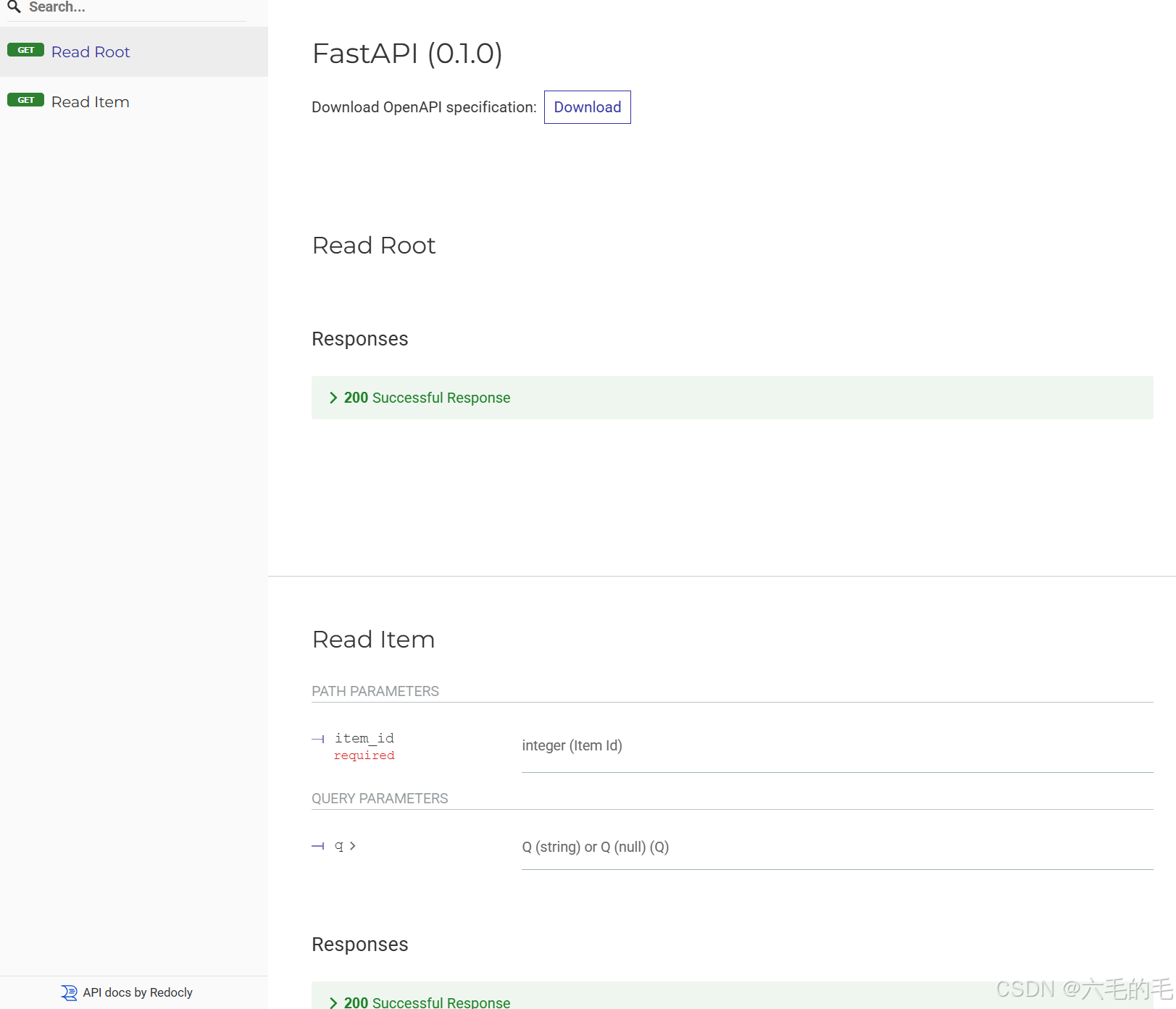Click the Read Item section heading
The height and width of the screenshot is (1009, 1176).
coord(373,640)
